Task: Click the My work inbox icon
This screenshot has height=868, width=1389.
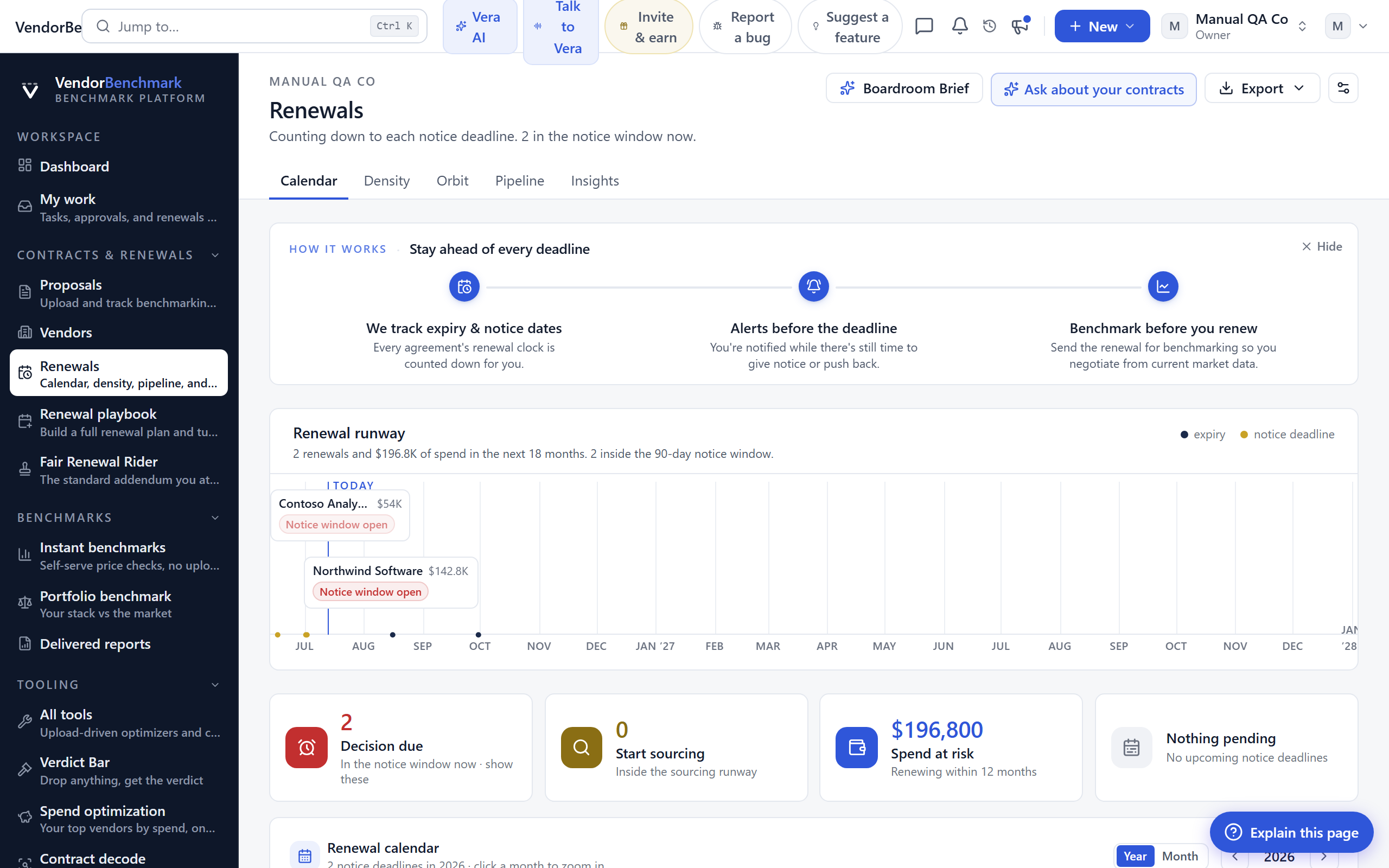Action: point(24,207)
